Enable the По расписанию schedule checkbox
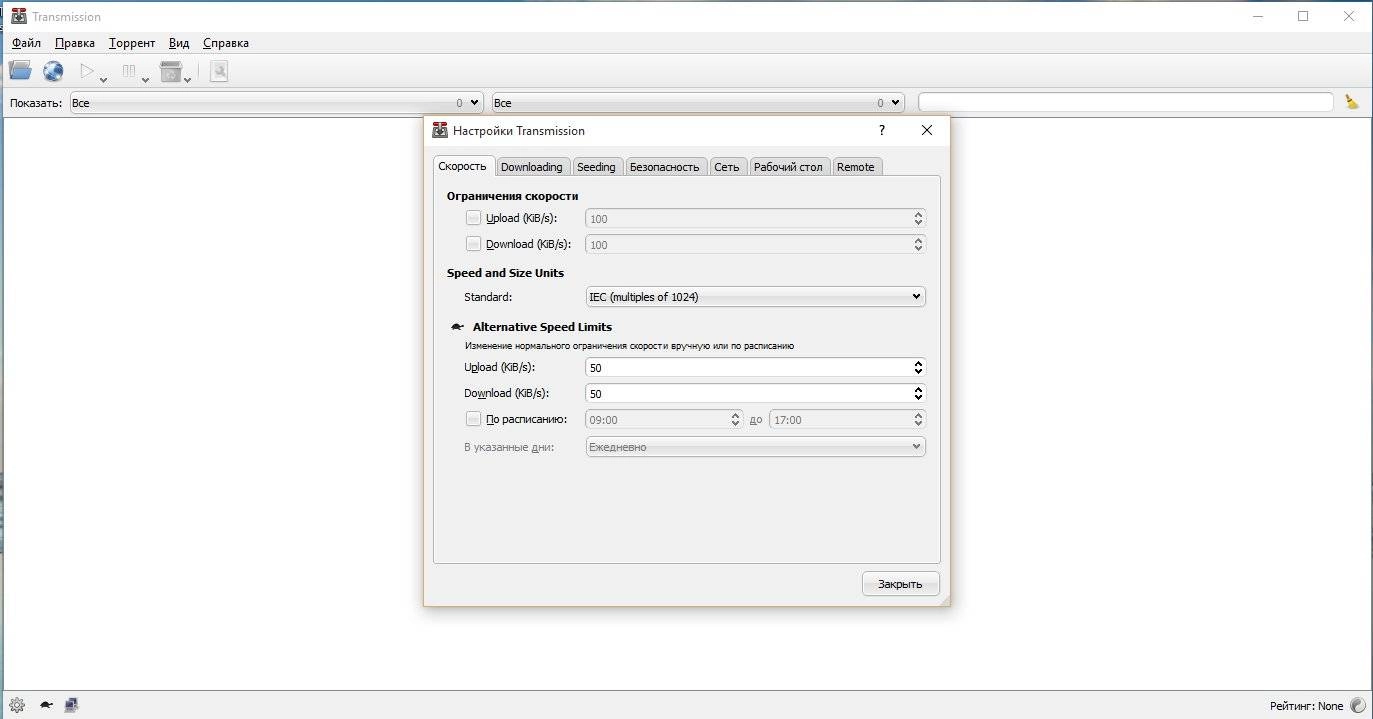 point(473,419)
